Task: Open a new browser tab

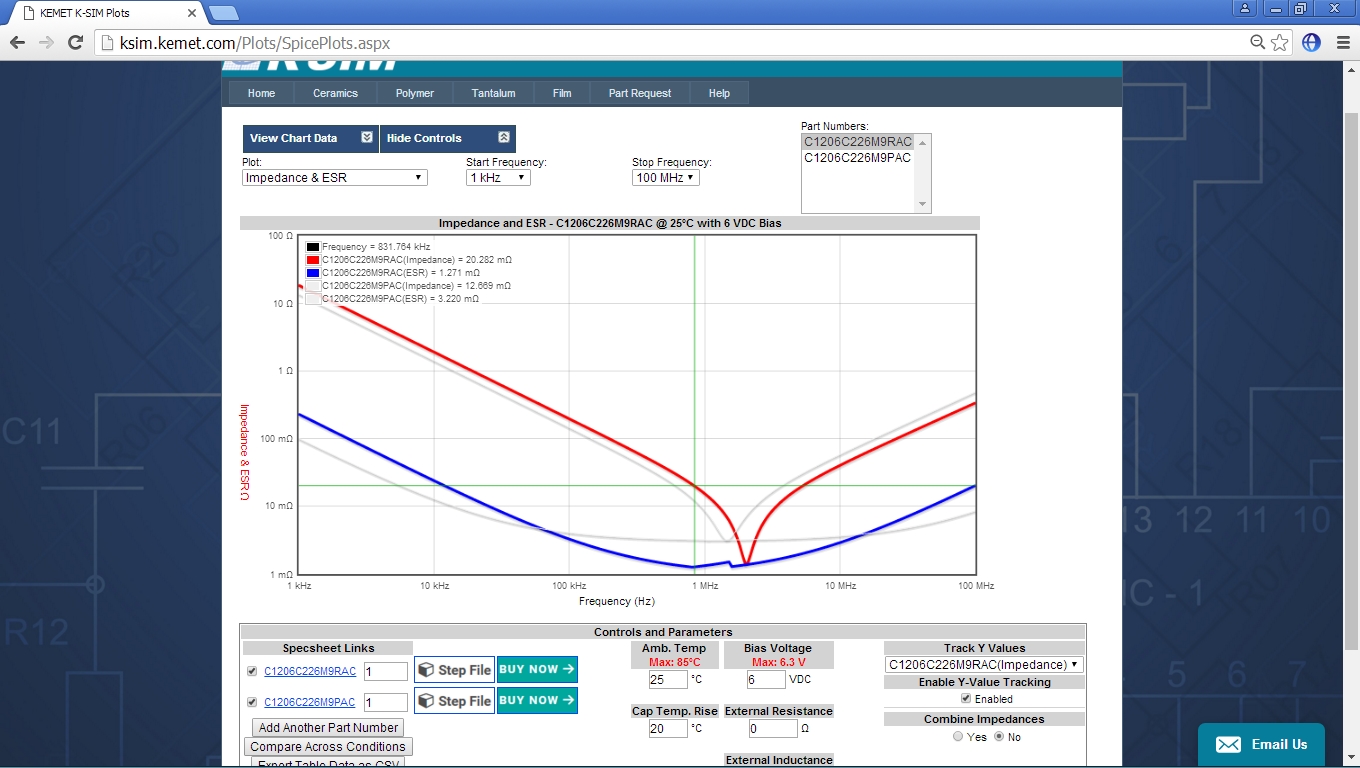Action: coord(222,13)
